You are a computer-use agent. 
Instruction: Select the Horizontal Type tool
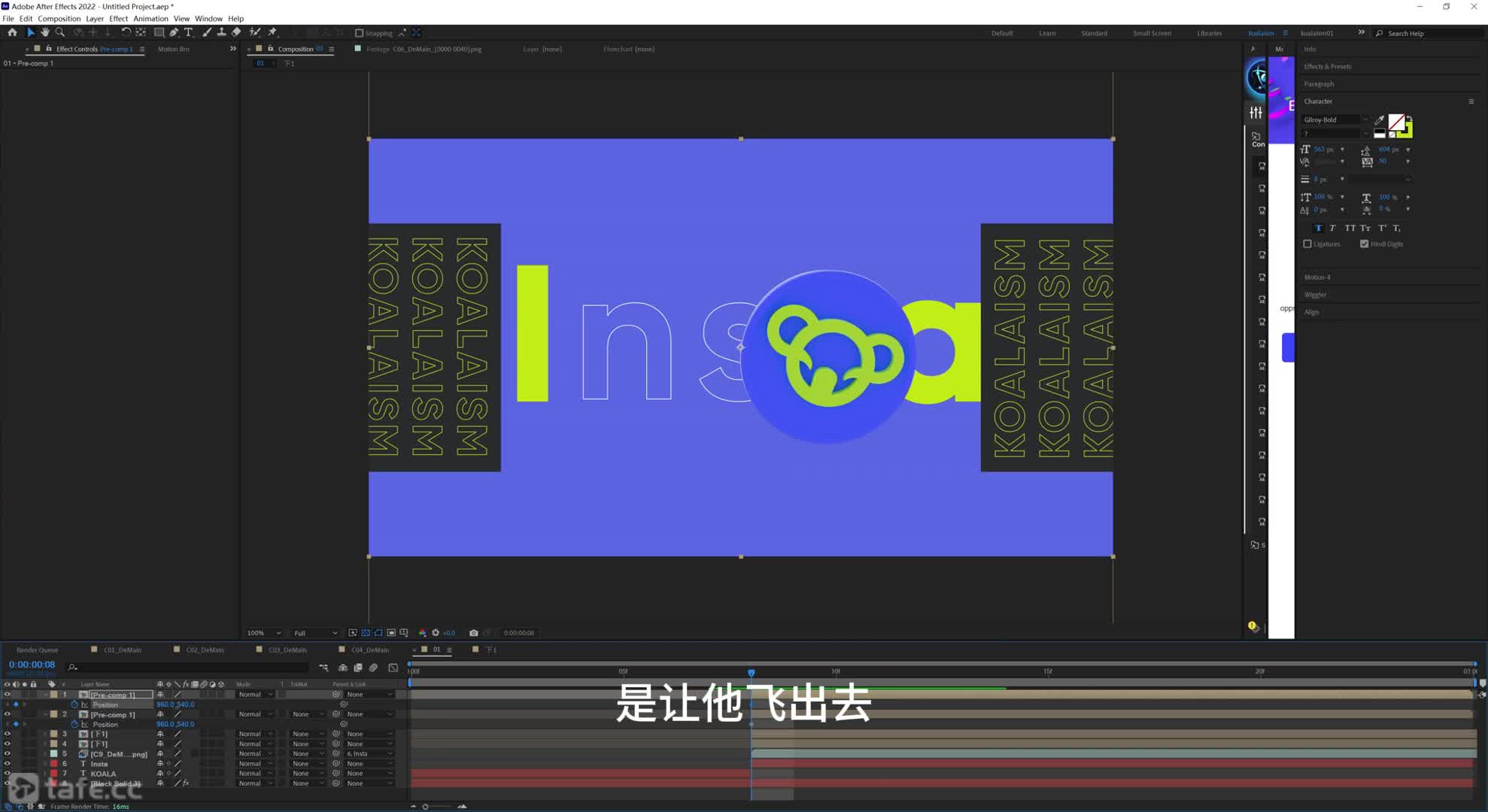pos(189,32)
